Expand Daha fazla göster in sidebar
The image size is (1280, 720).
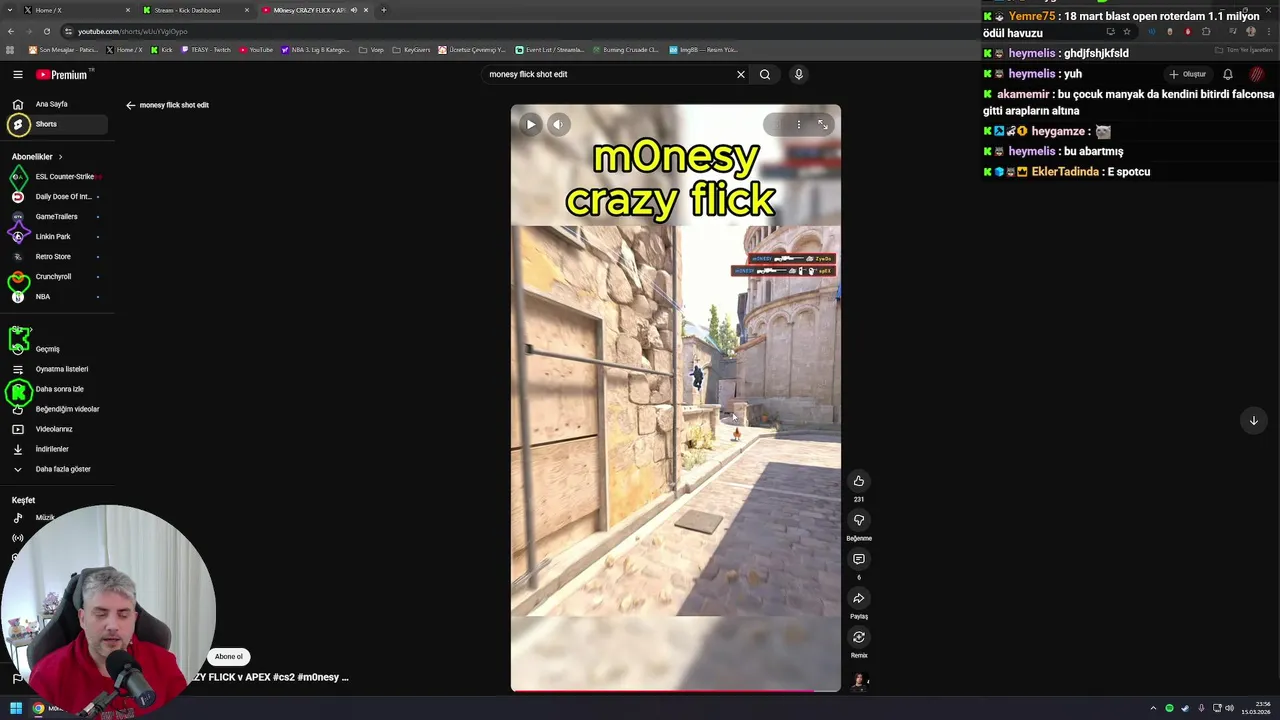pyautogui.click(x=55, y=469)
